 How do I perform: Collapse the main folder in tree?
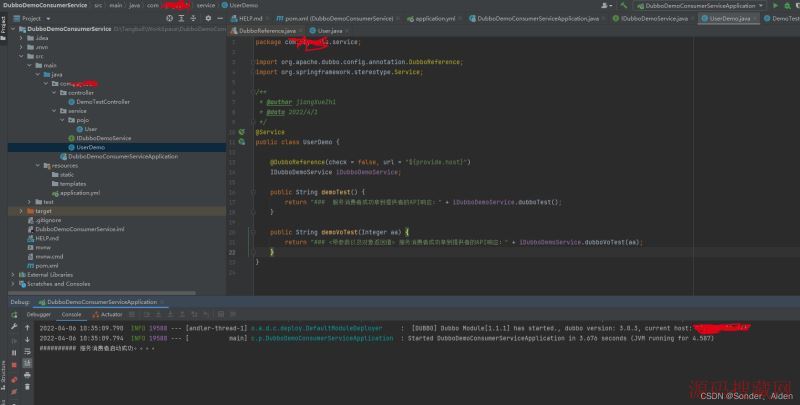click(30, 65)
